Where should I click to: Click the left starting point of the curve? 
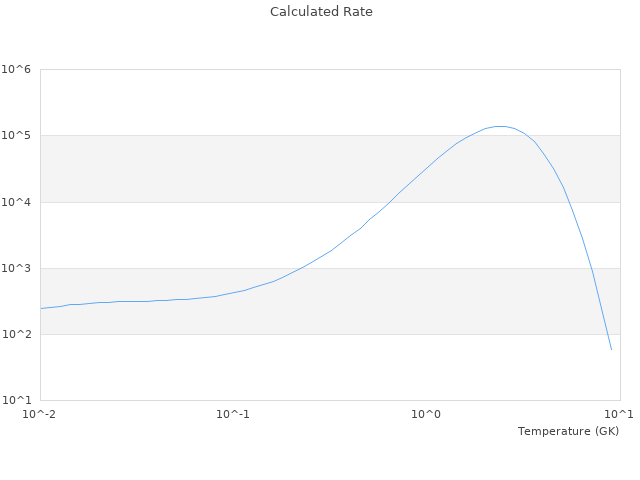pyautogui.click(x=41, y=308)
